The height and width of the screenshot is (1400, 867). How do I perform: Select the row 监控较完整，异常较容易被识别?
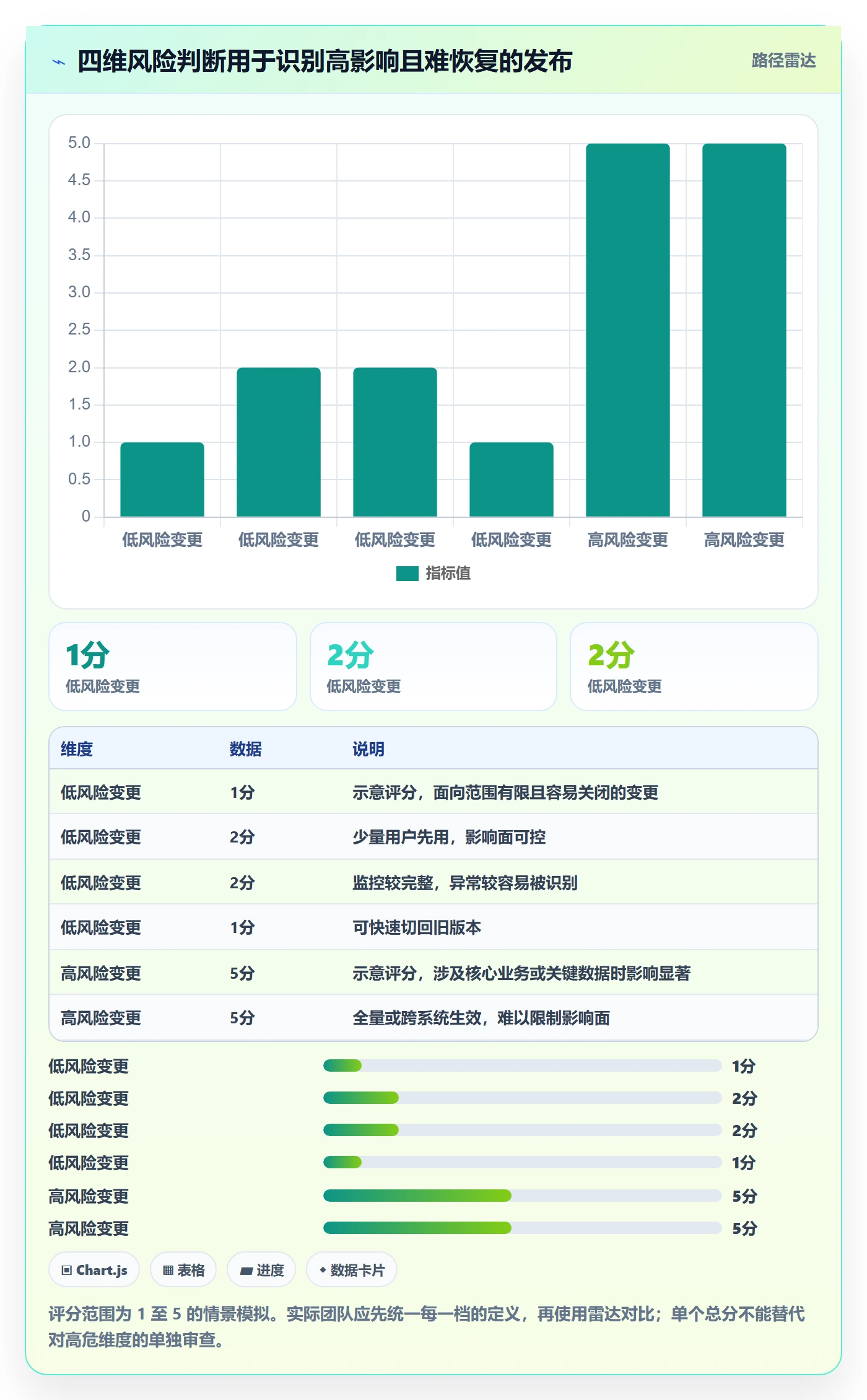434,882
